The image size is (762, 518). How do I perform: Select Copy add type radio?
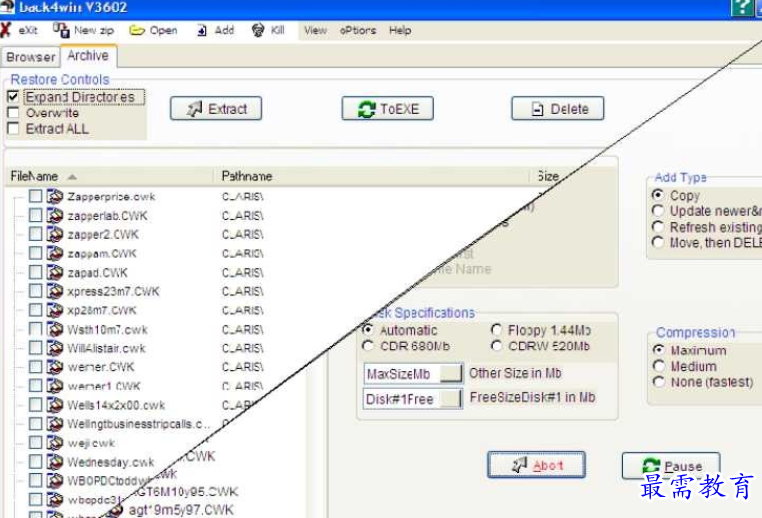[x=658, y=195]
